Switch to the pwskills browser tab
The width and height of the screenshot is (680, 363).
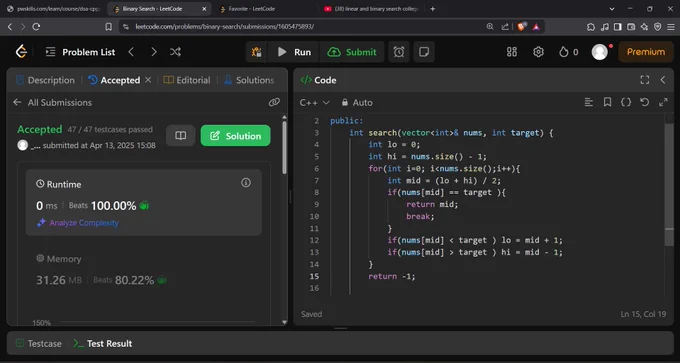pos(52,9)
